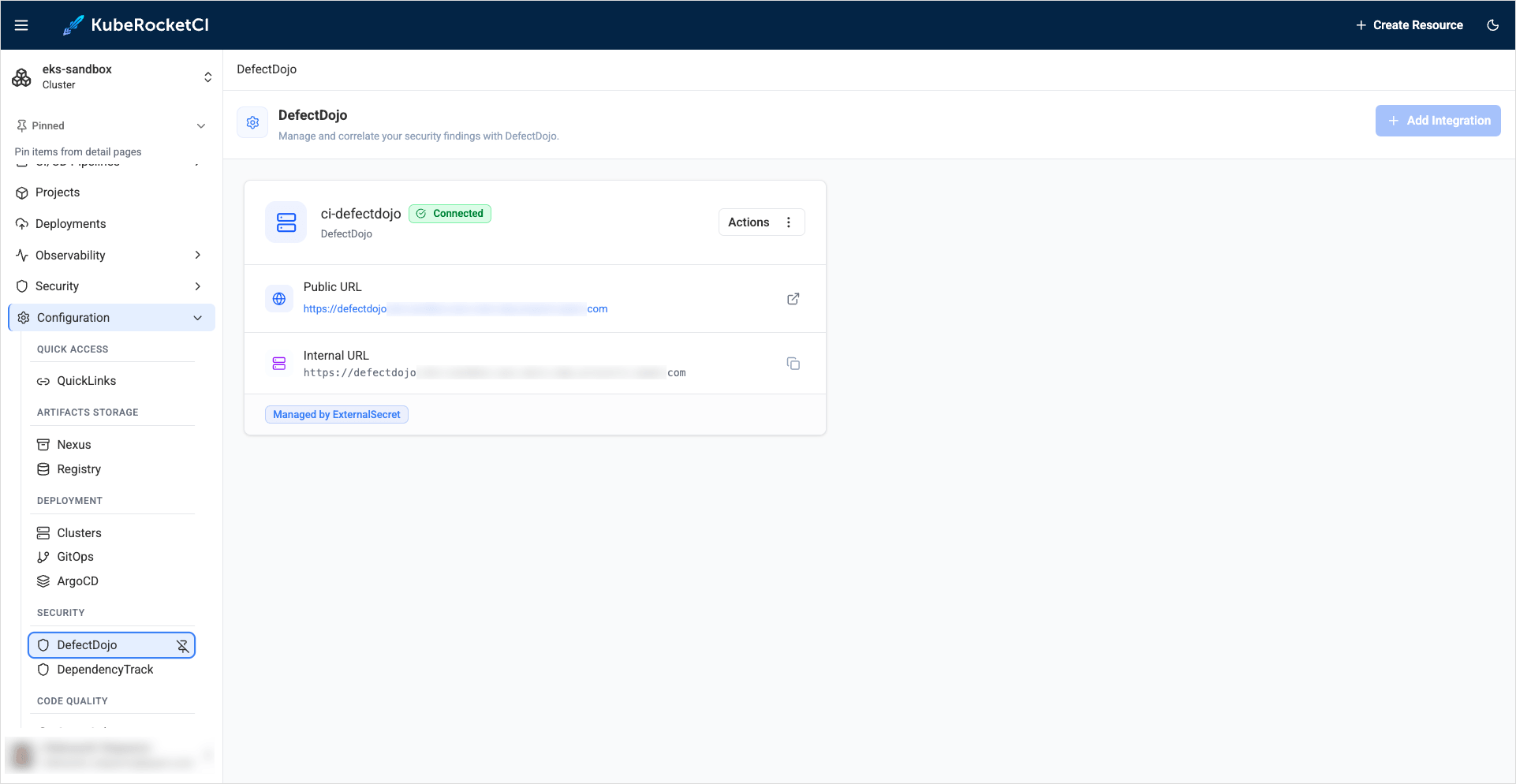Click the DefectDojo page header gear icon
Screen dimensions: 1516x784
point(252,123)
